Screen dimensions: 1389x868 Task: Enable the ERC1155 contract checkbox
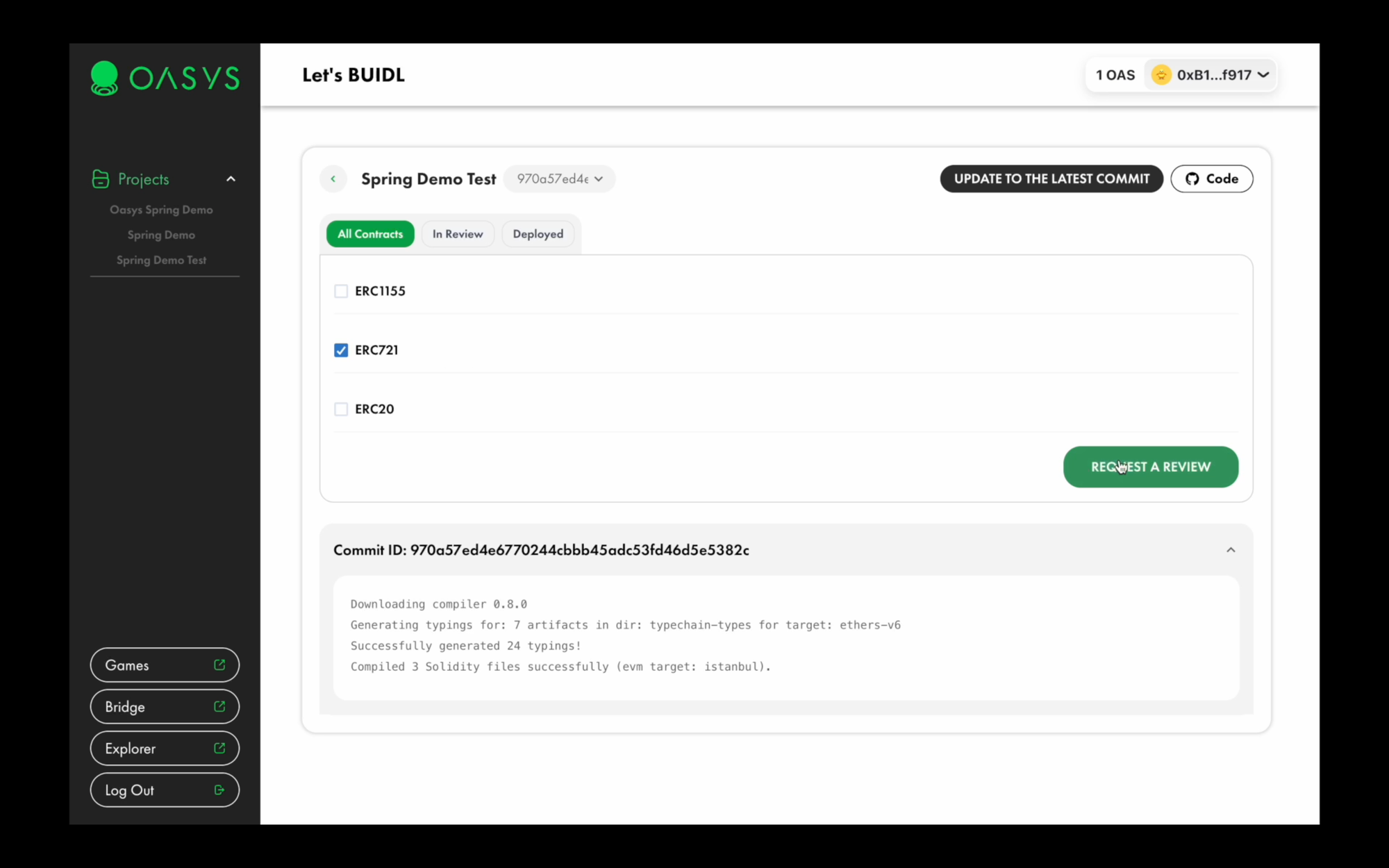tap(340, 291)
